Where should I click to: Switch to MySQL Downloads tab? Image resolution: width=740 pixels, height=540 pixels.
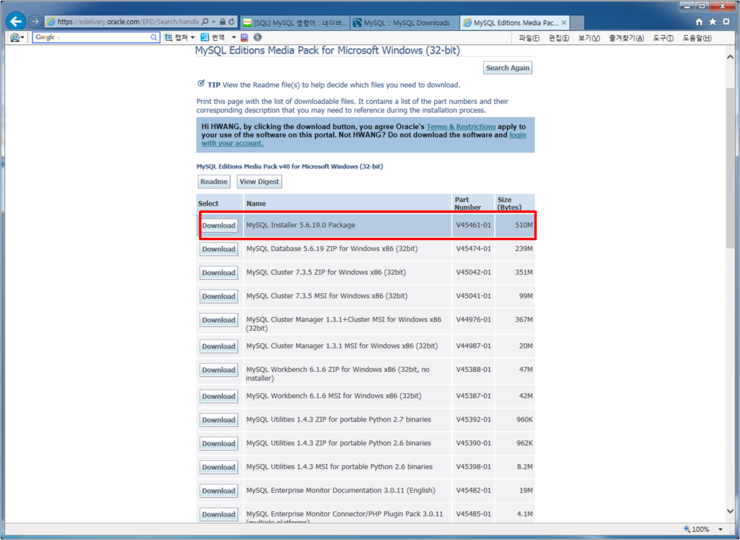405,23
